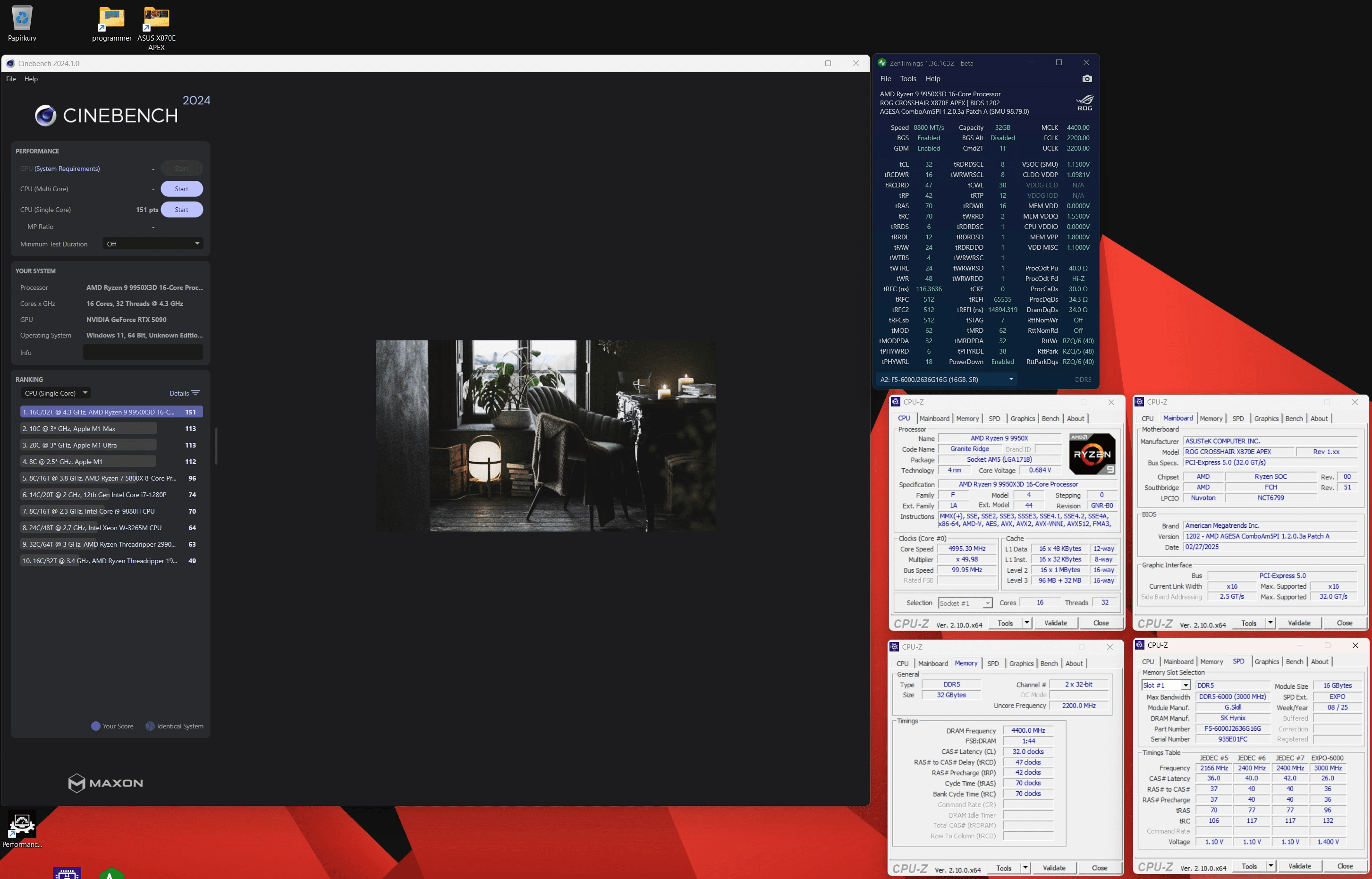The image size is (1372, 879).
Task: Click the Cinebench logo sphere icon
Action: [x=46, y=115]
